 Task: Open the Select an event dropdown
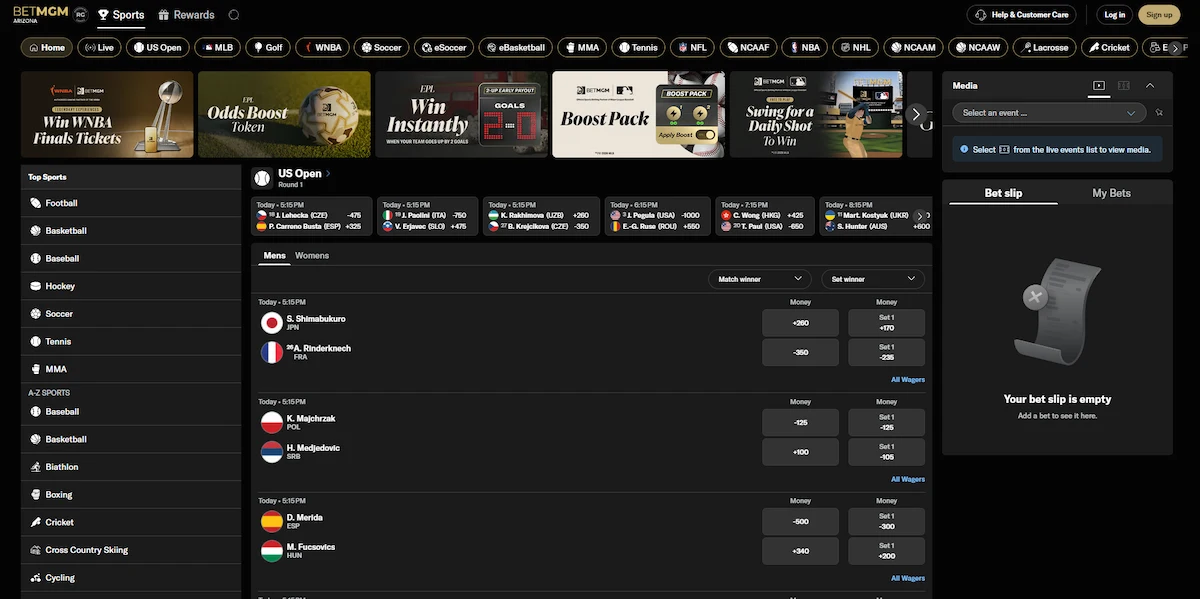pos(1049,113)
